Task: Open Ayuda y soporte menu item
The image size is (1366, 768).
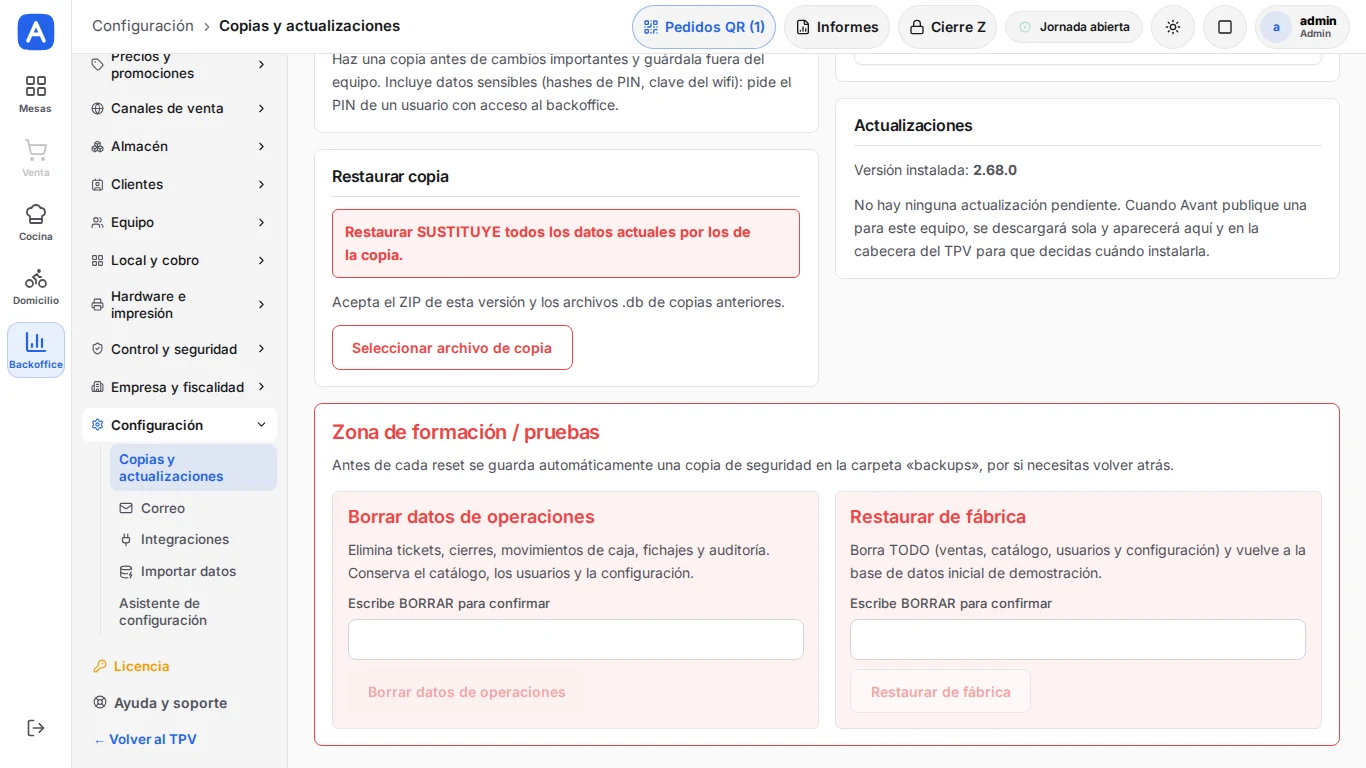Action: pyautogui.click(x=180, y=703)
